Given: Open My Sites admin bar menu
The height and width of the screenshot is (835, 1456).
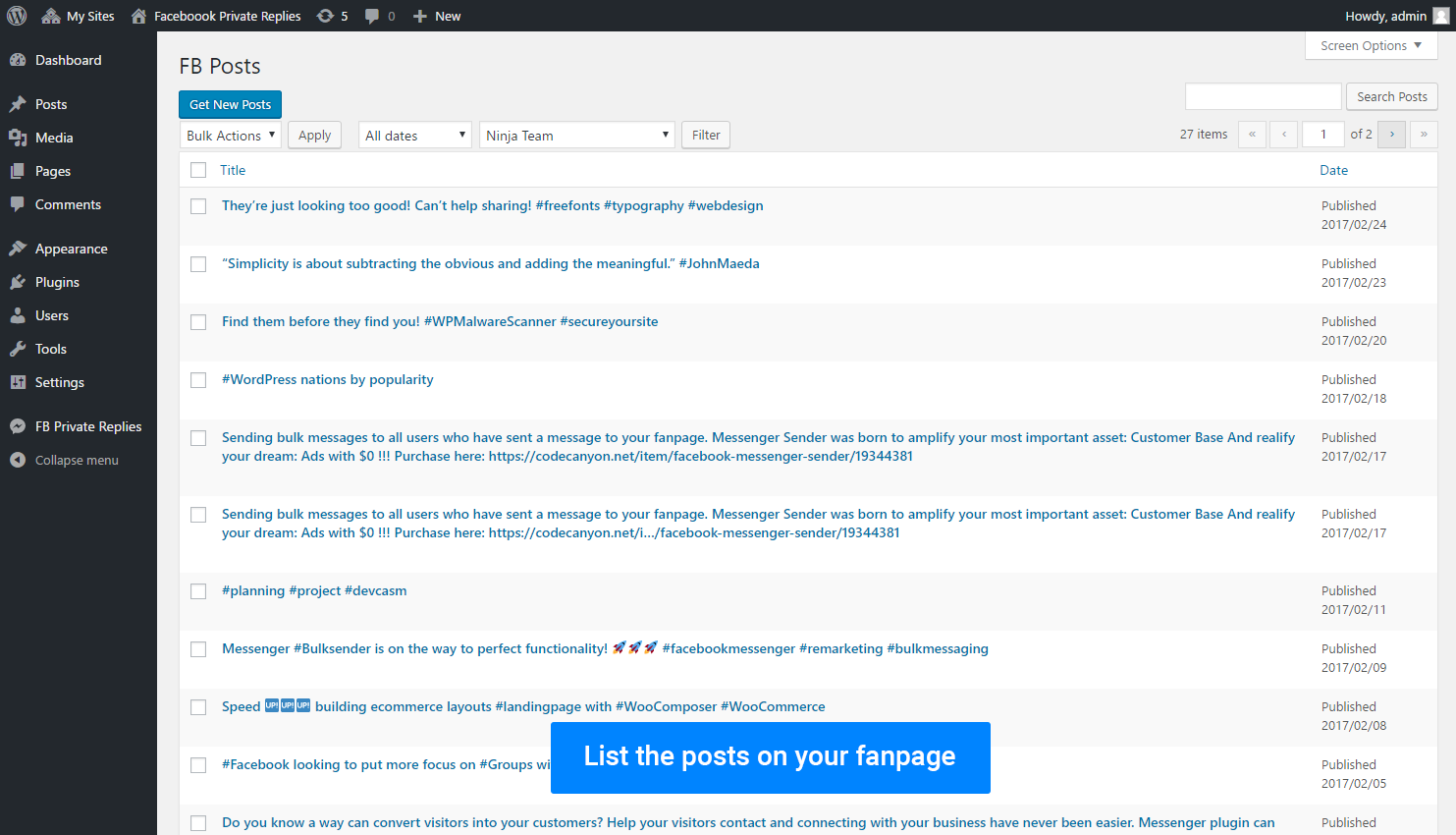Looking at the screenshot, I should coord(78,16).
